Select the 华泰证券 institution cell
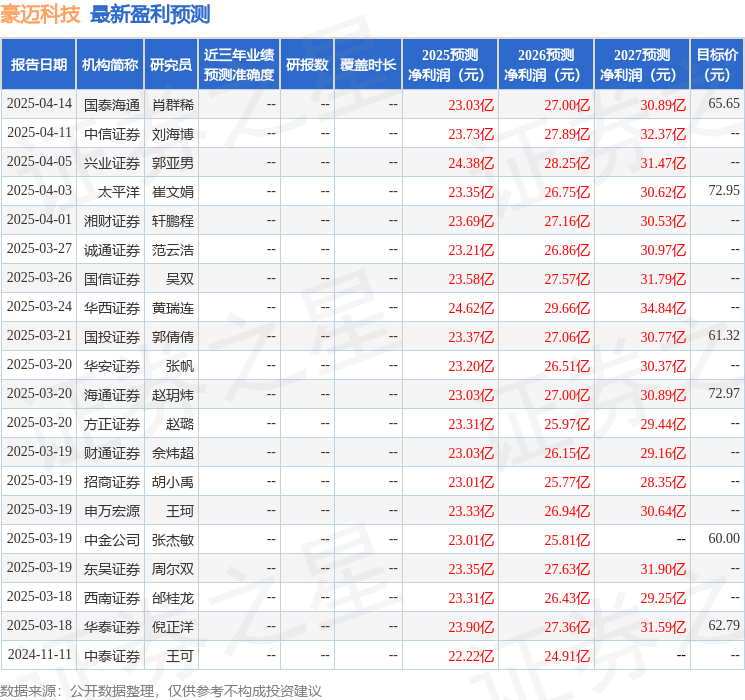 [112, 627]
